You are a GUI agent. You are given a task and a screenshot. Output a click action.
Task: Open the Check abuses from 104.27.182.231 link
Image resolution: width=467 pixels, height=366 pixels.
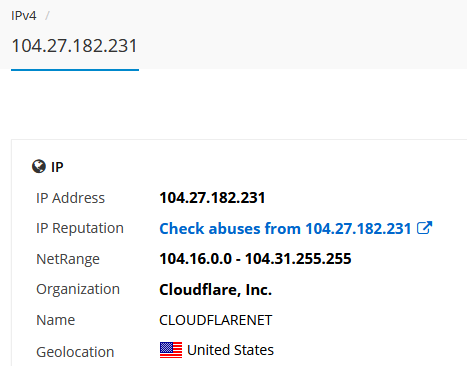click(x=285, y=229)
